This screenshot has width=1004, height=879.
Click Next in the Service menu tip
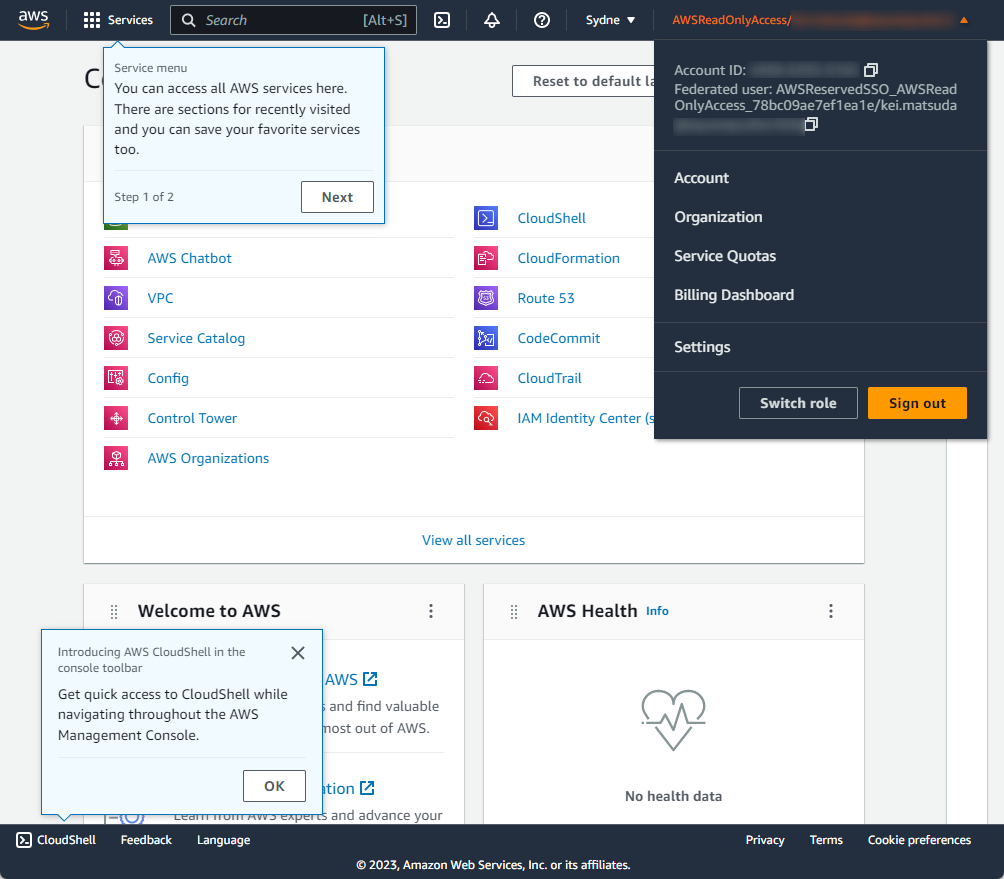tap(337, 197)
